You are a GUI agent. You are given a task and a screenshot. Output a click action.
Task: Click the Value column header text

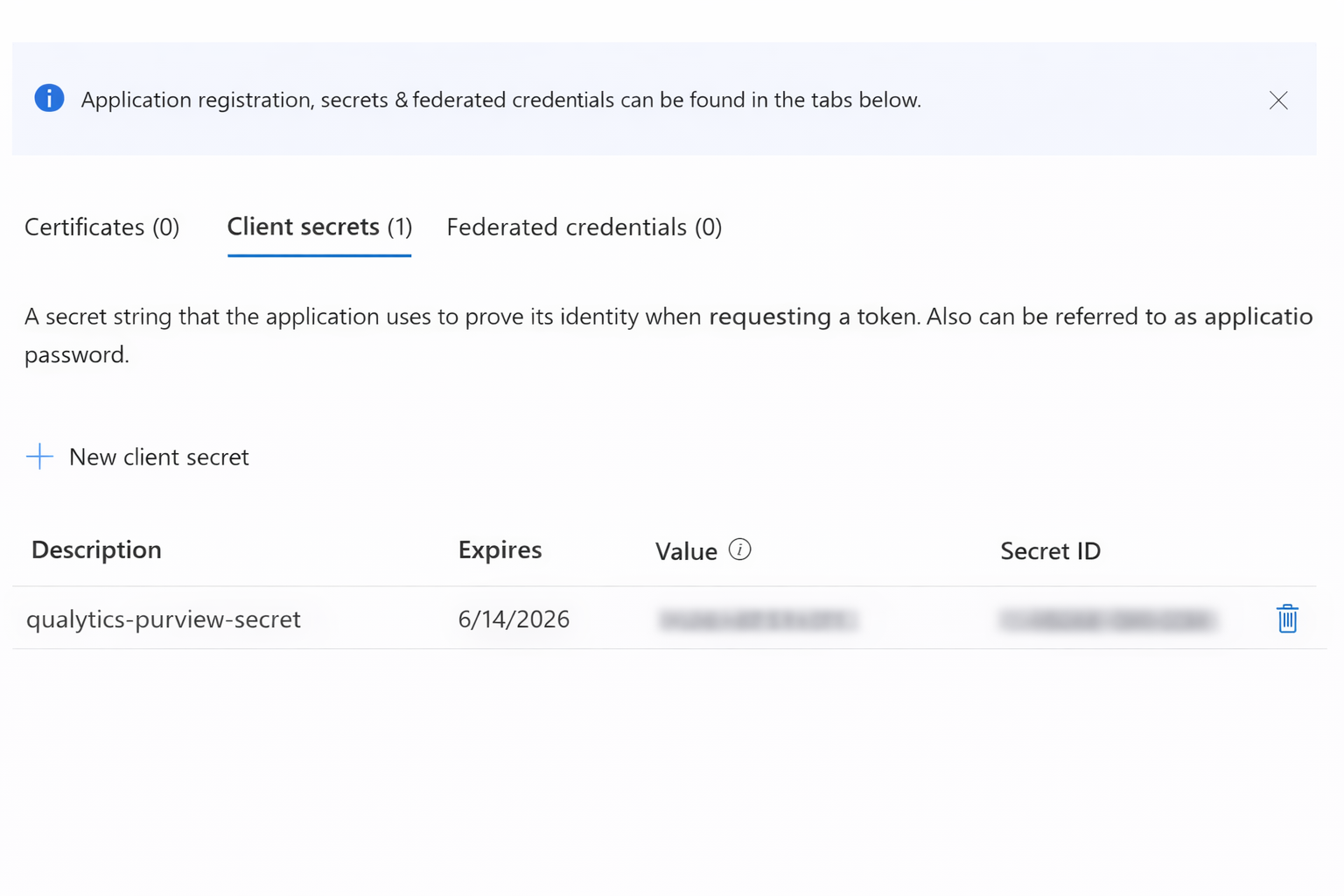[686, 551]
